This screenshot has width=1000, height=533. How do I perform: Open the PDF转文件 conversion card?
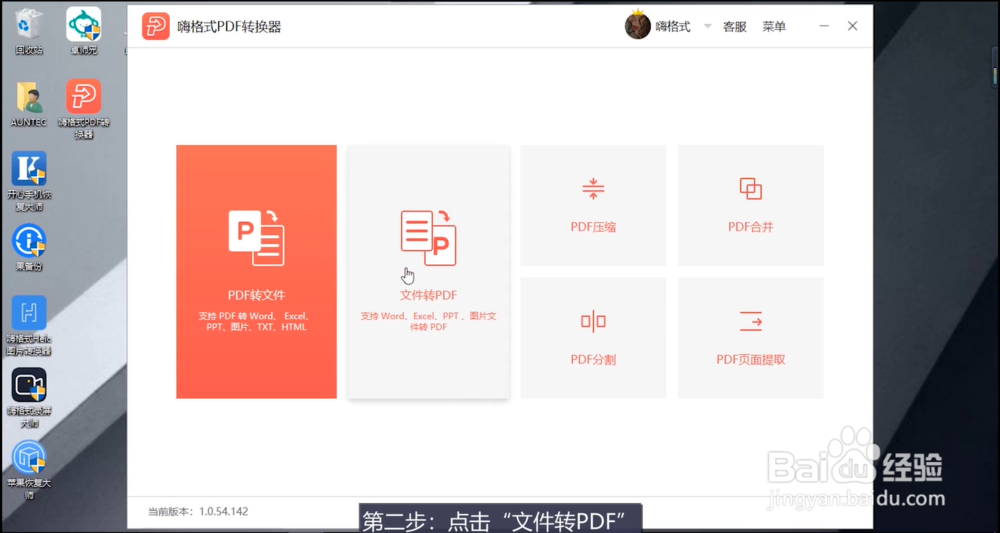[256, 272]
